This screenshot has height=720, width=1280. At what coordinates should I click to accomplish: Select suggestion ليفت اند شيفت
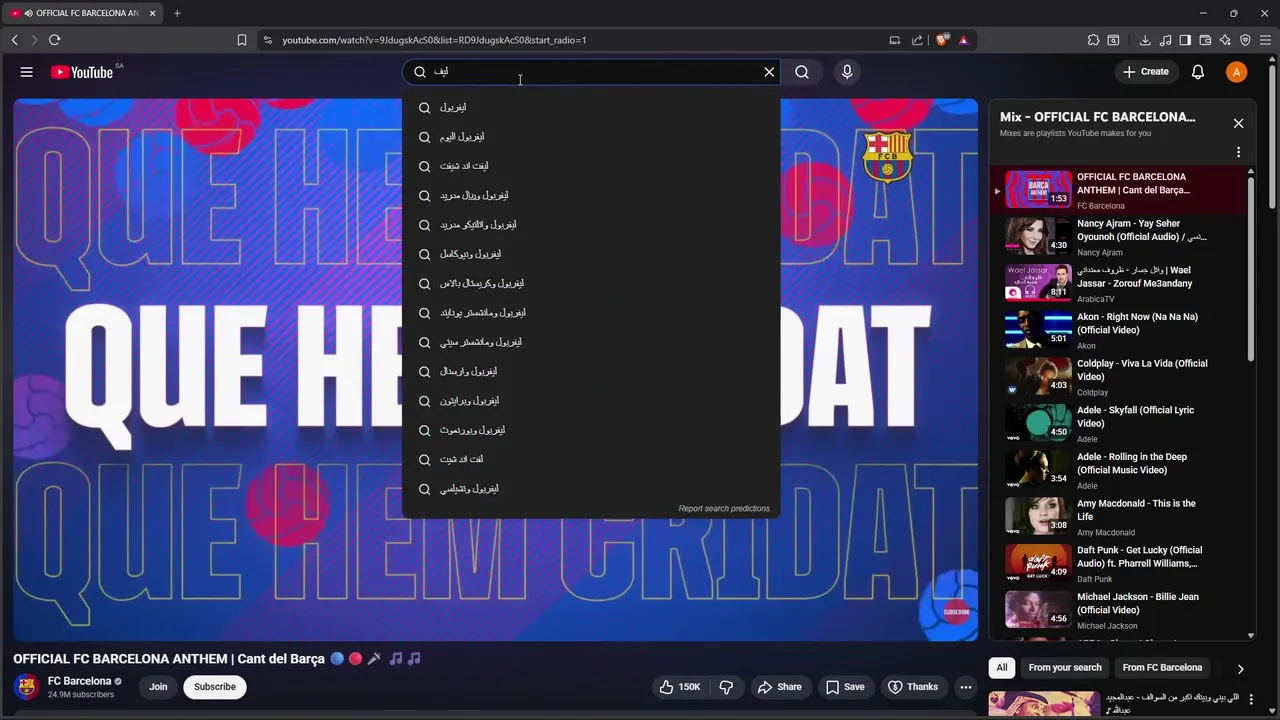(x=590, y=166)
